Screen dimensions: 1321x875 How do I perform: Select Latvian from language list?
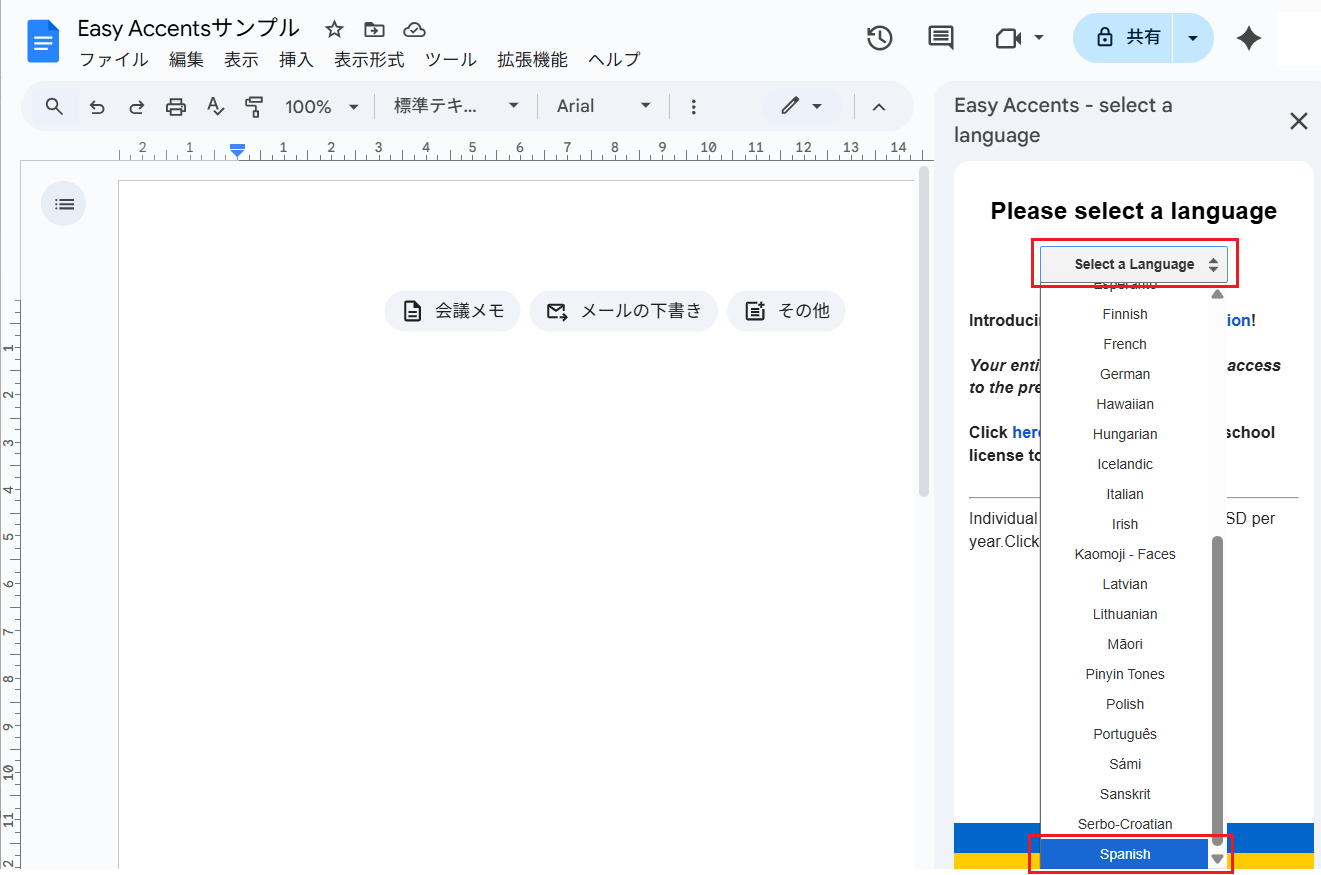(x=1125, y=584)
